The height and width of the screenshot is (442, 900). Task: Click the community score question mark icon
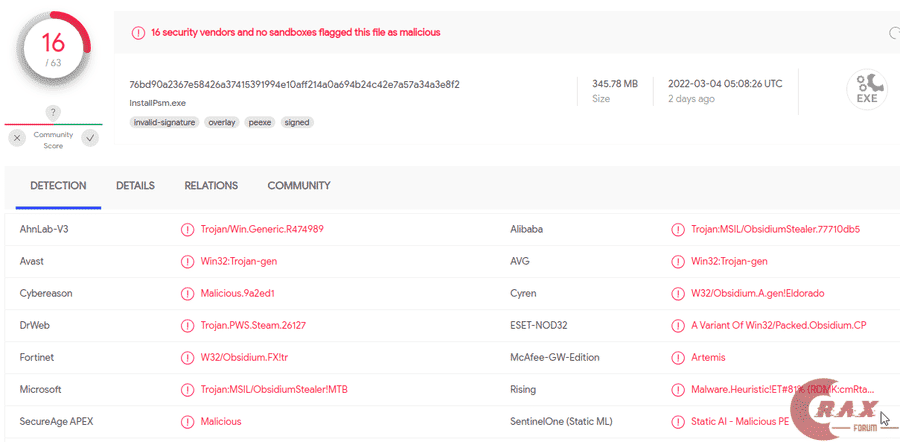point(53,112)
